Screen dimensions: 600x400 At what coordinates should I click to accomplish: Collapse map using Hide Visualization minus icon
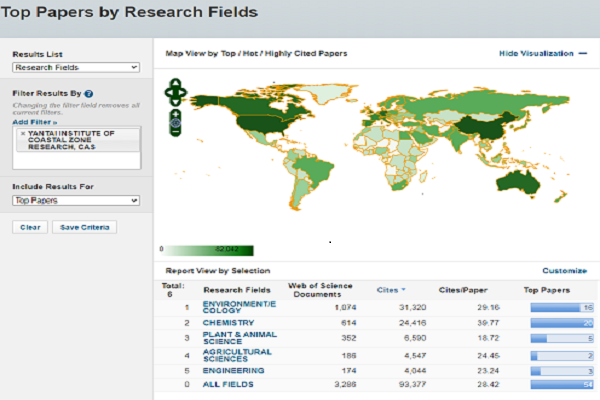pos(582,53)
